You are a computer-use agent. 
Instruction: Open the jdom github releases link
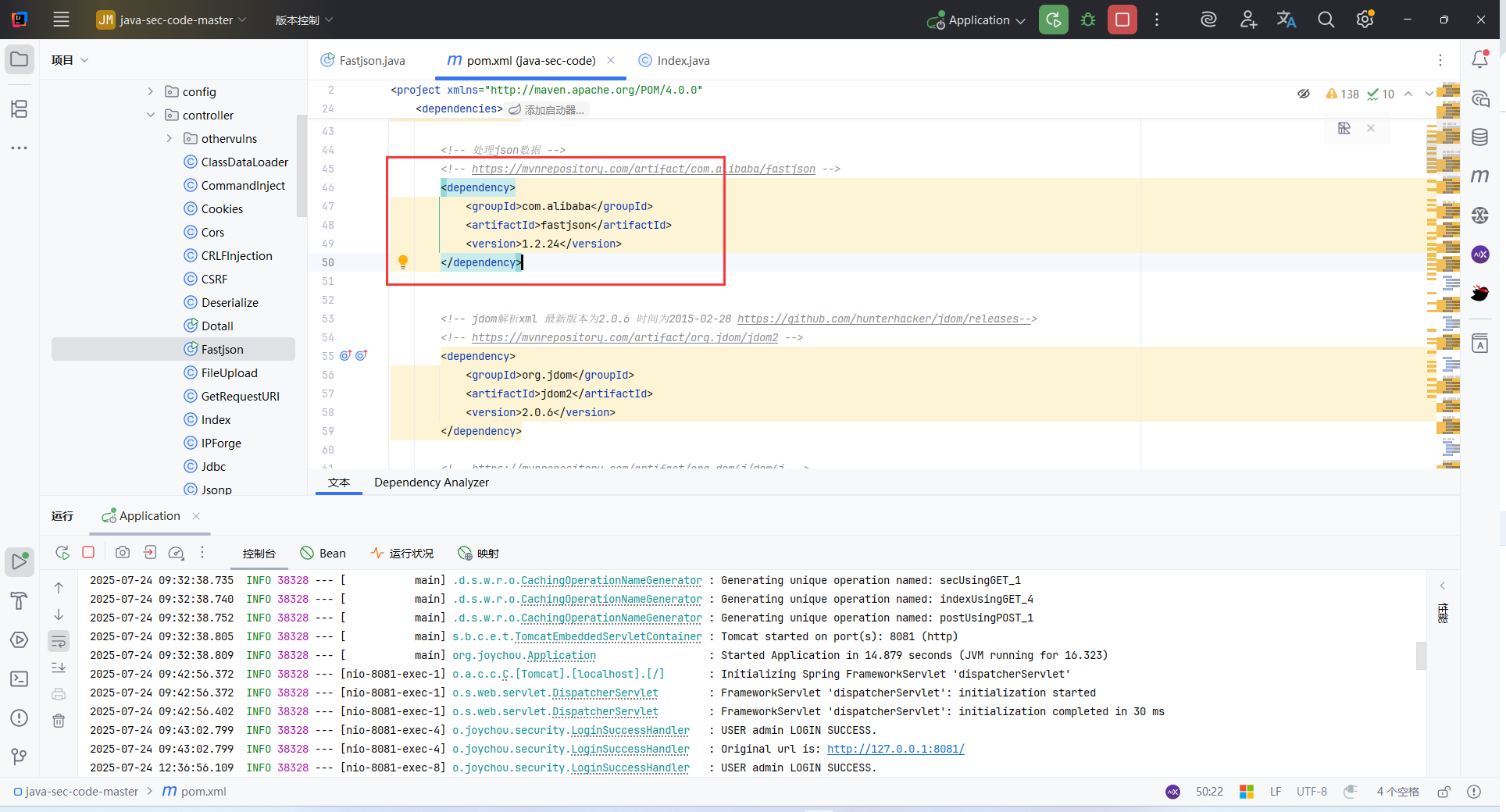(x=884, y=319)
